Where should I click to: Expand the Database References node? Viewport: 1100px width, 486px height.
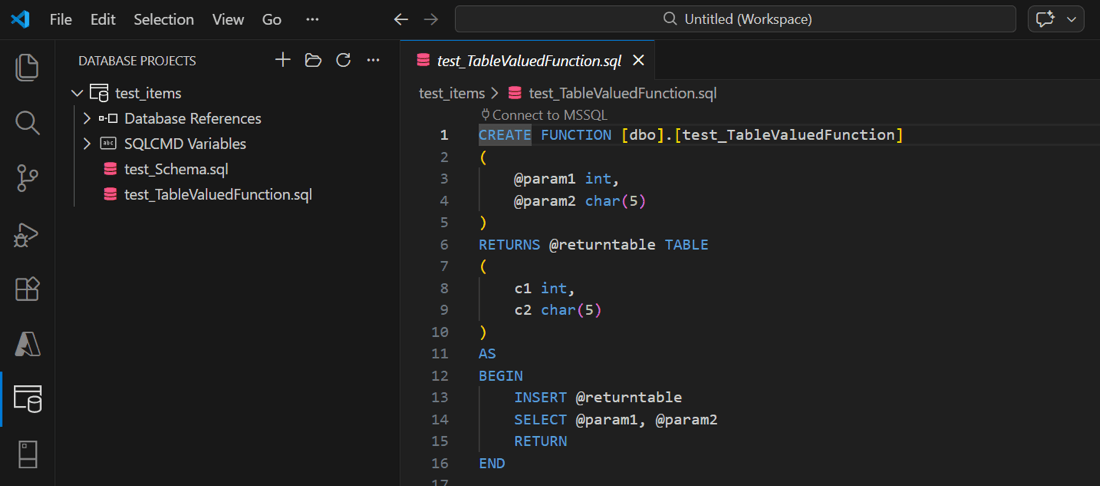point(87,118)
